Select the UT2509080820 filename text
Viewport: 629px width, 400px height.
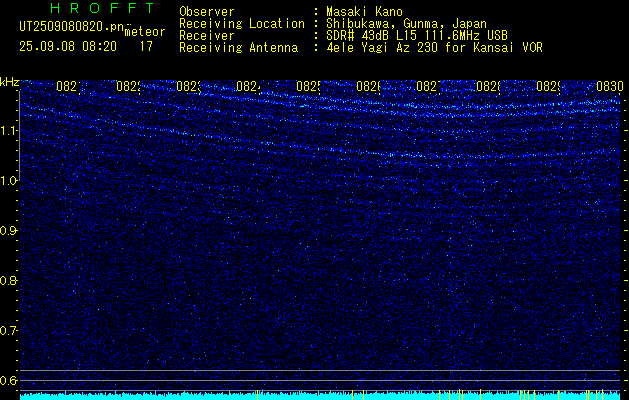pyautogui.click(x=71, y=27)
